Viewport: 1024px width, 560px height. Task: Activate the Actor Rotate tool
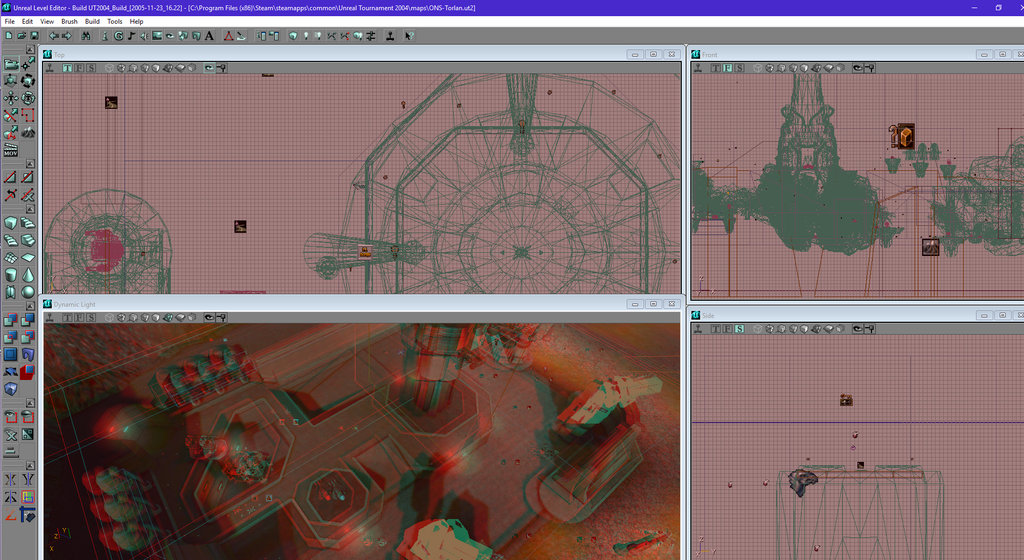click(x=28, y=81)
